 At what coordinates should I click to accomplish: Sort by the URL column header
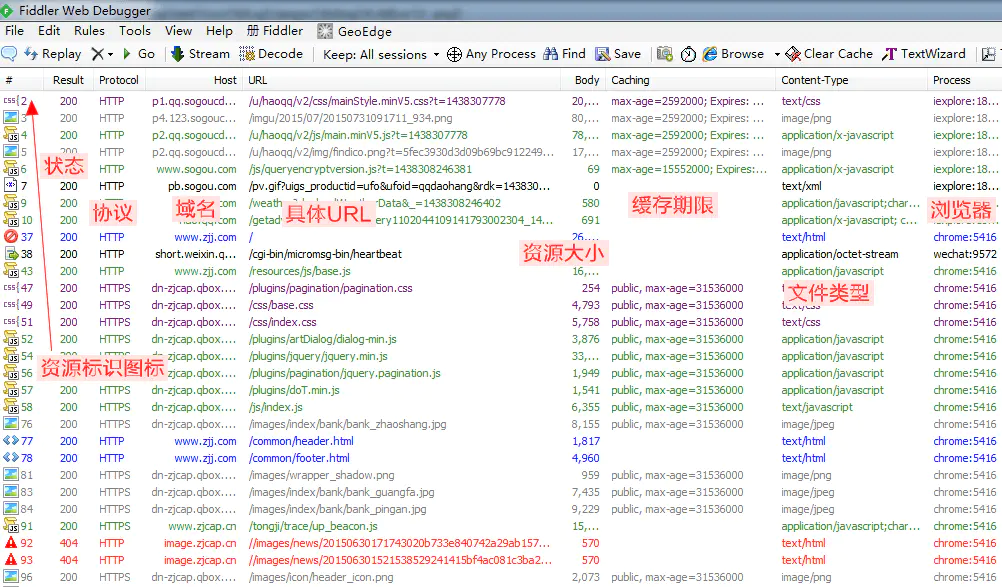click(401, 80)
